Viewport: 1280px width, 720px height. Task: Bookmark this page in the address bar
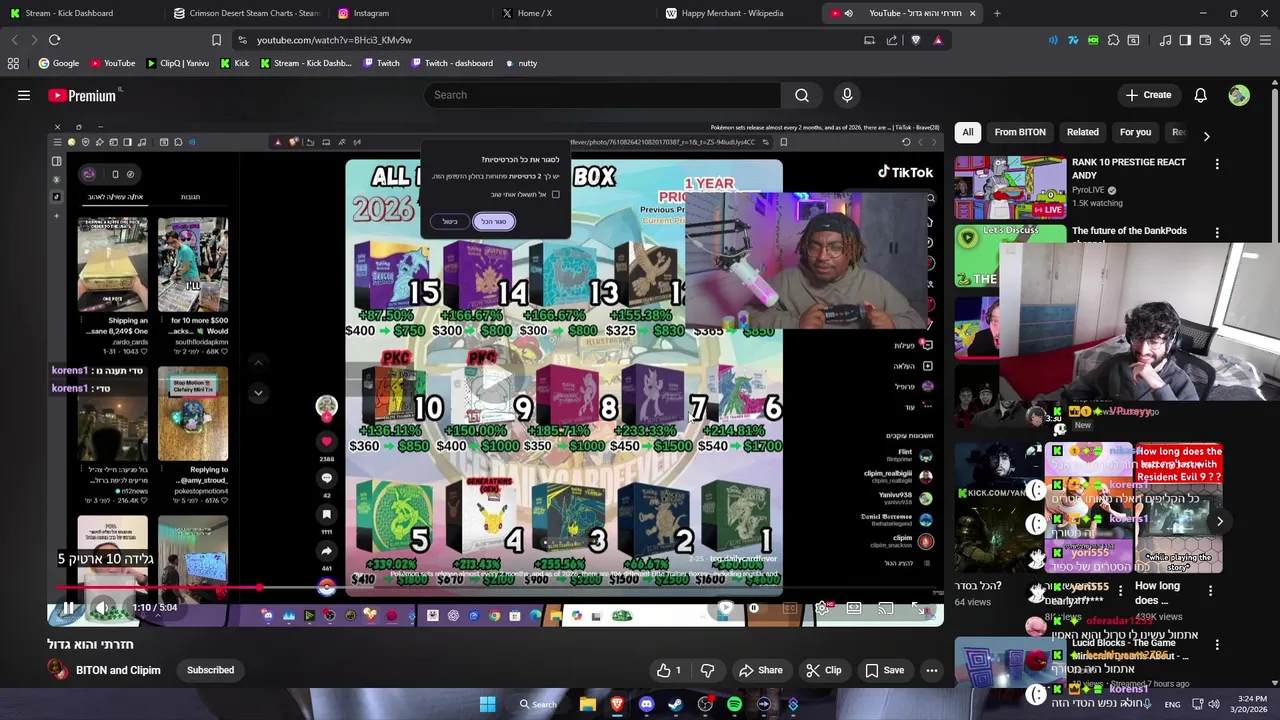[216, 40]
